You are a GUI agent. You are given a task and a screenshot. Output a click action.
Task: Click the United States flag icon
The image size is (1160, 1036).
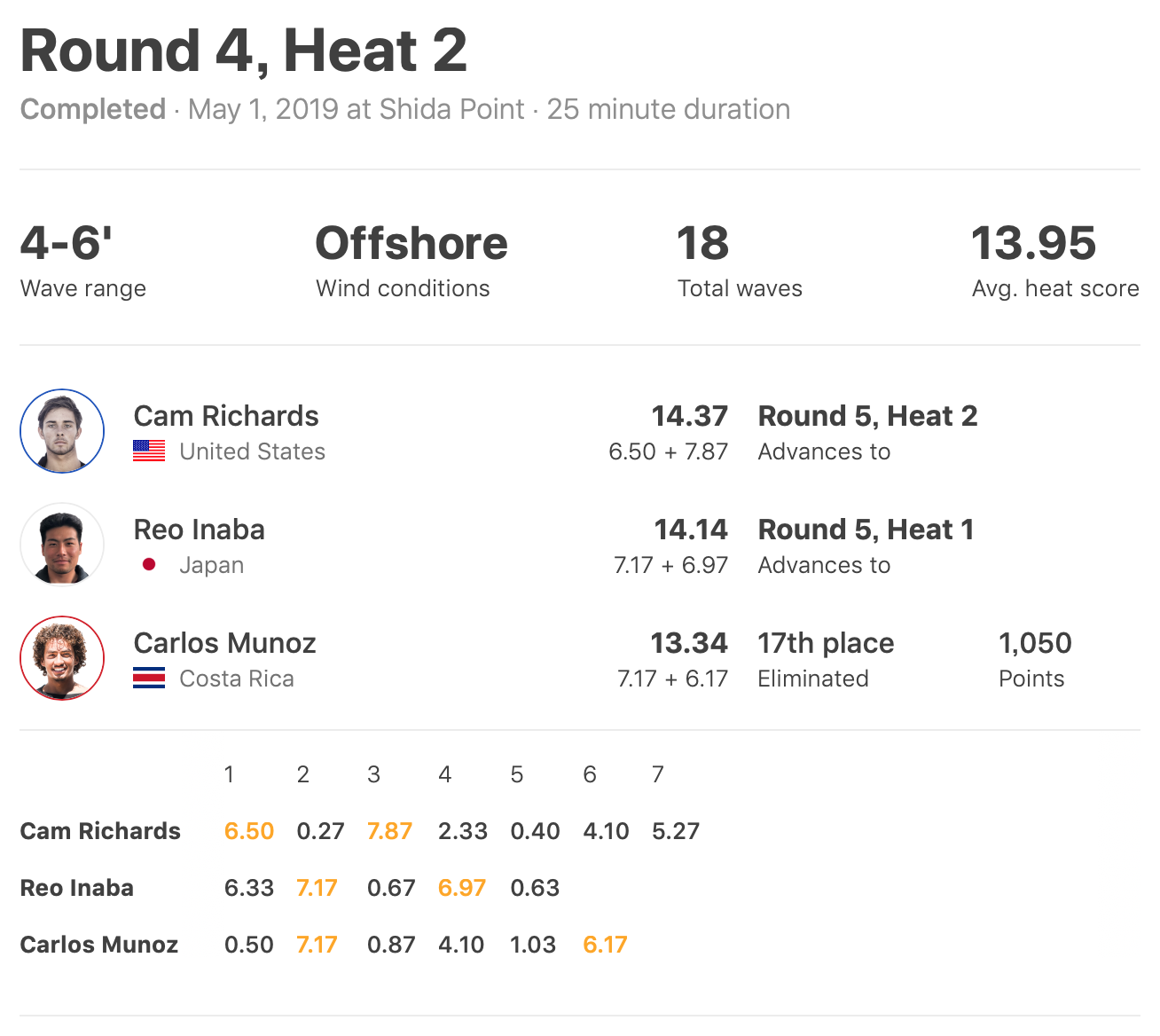click(149, 451)
